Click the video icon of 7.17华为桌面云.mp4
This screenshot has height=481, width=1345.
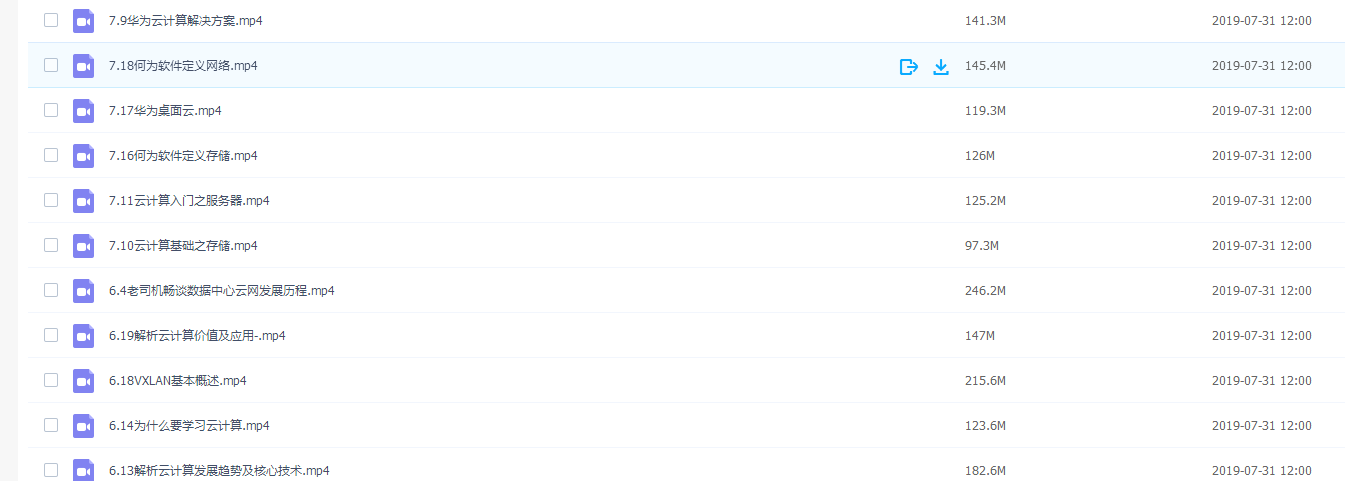(x=84, y=111)
